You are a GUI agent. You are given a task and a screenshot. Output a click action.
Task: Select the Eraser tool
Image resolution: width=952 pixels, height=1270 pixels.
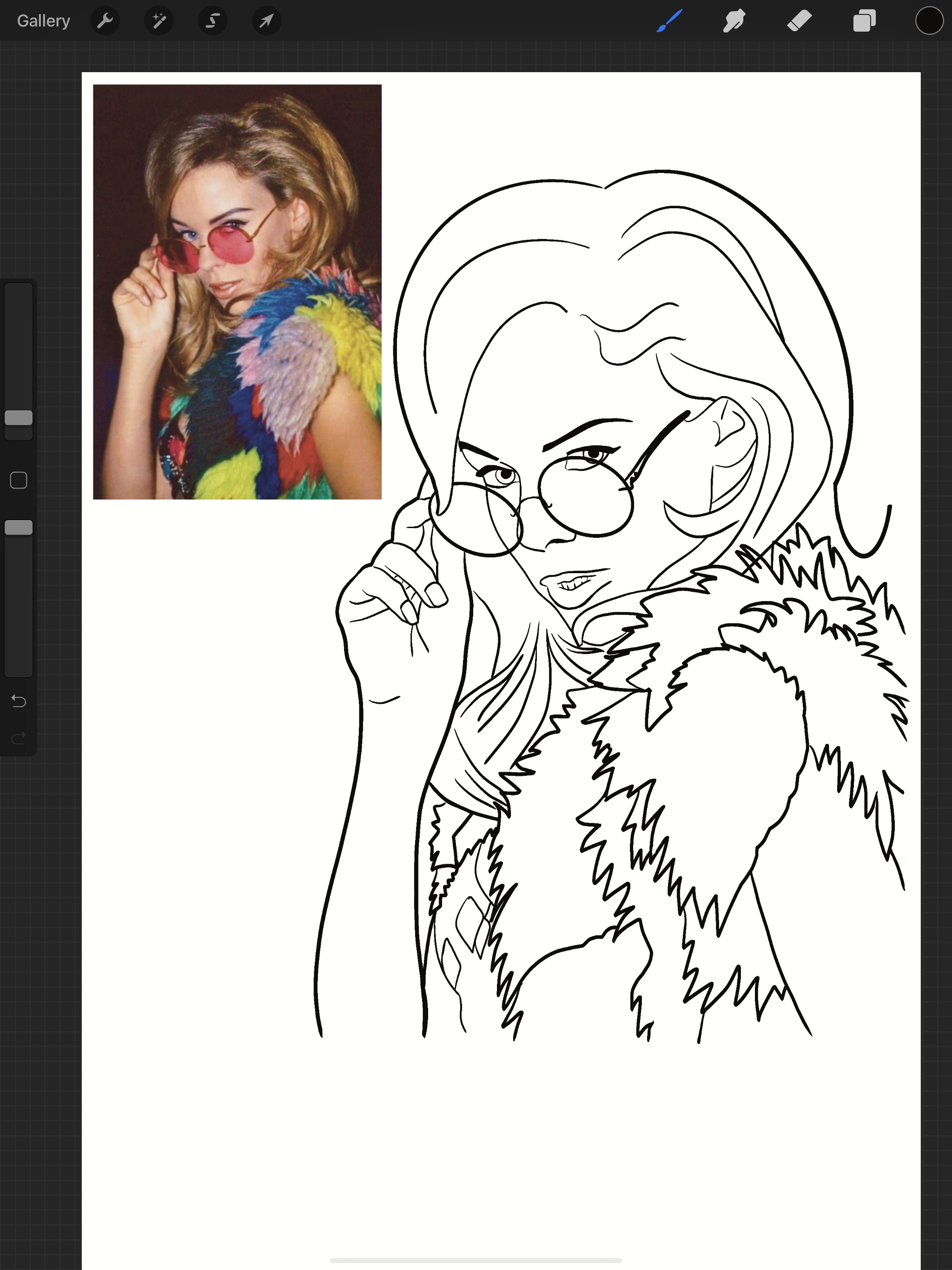799,21
